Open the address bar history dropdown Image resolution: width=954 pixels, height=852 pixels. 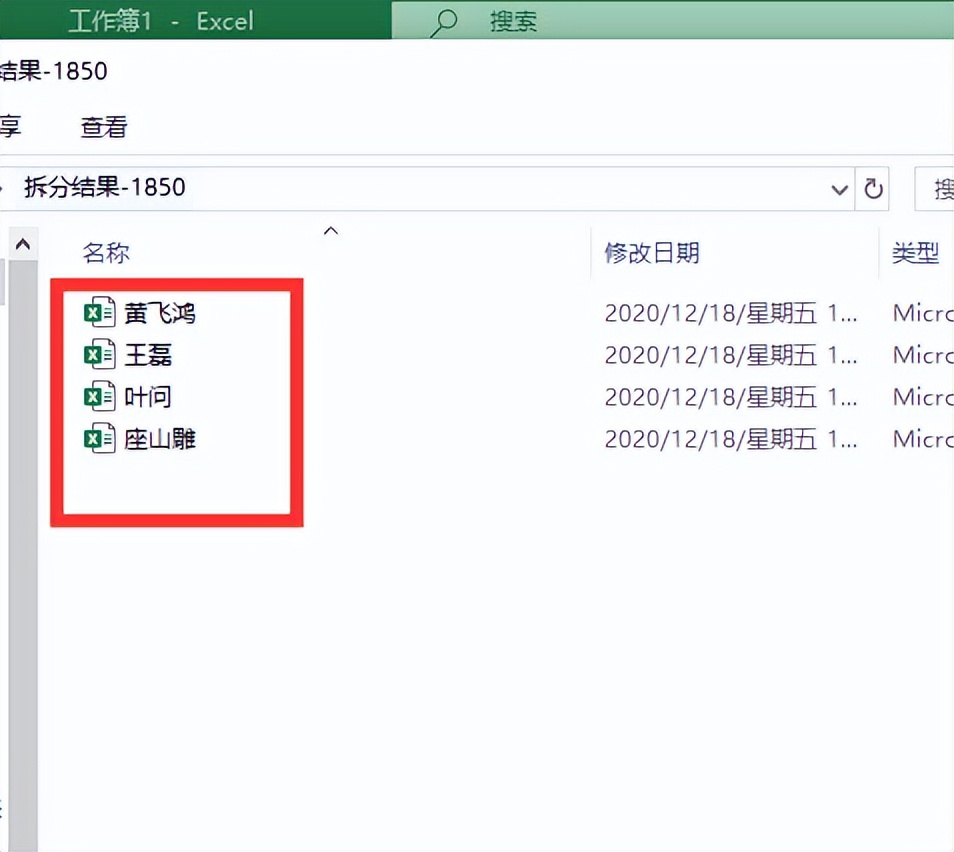tap(839, 189)
